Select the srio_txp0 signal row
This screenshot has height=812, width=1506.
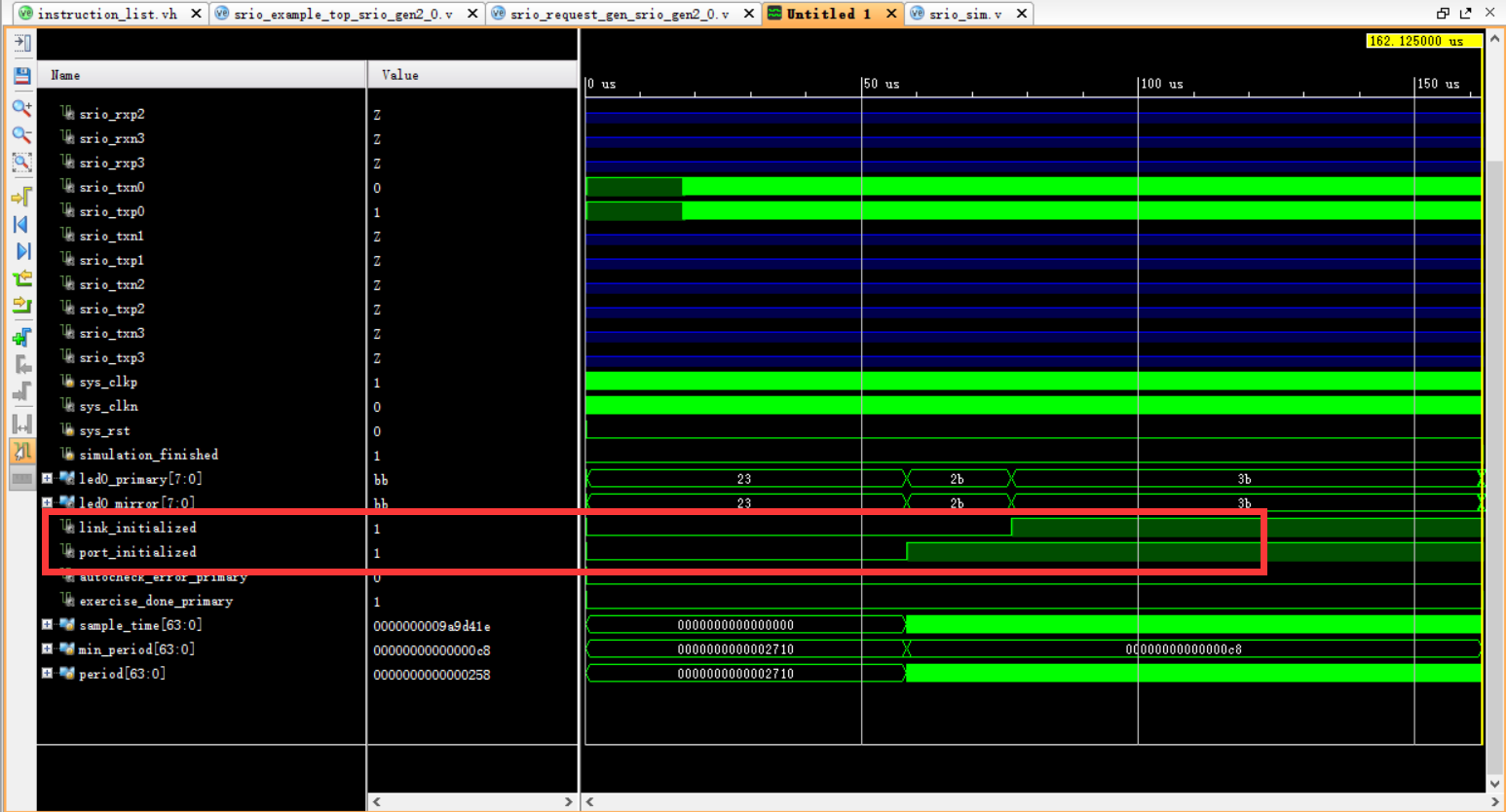coord(111,211)
